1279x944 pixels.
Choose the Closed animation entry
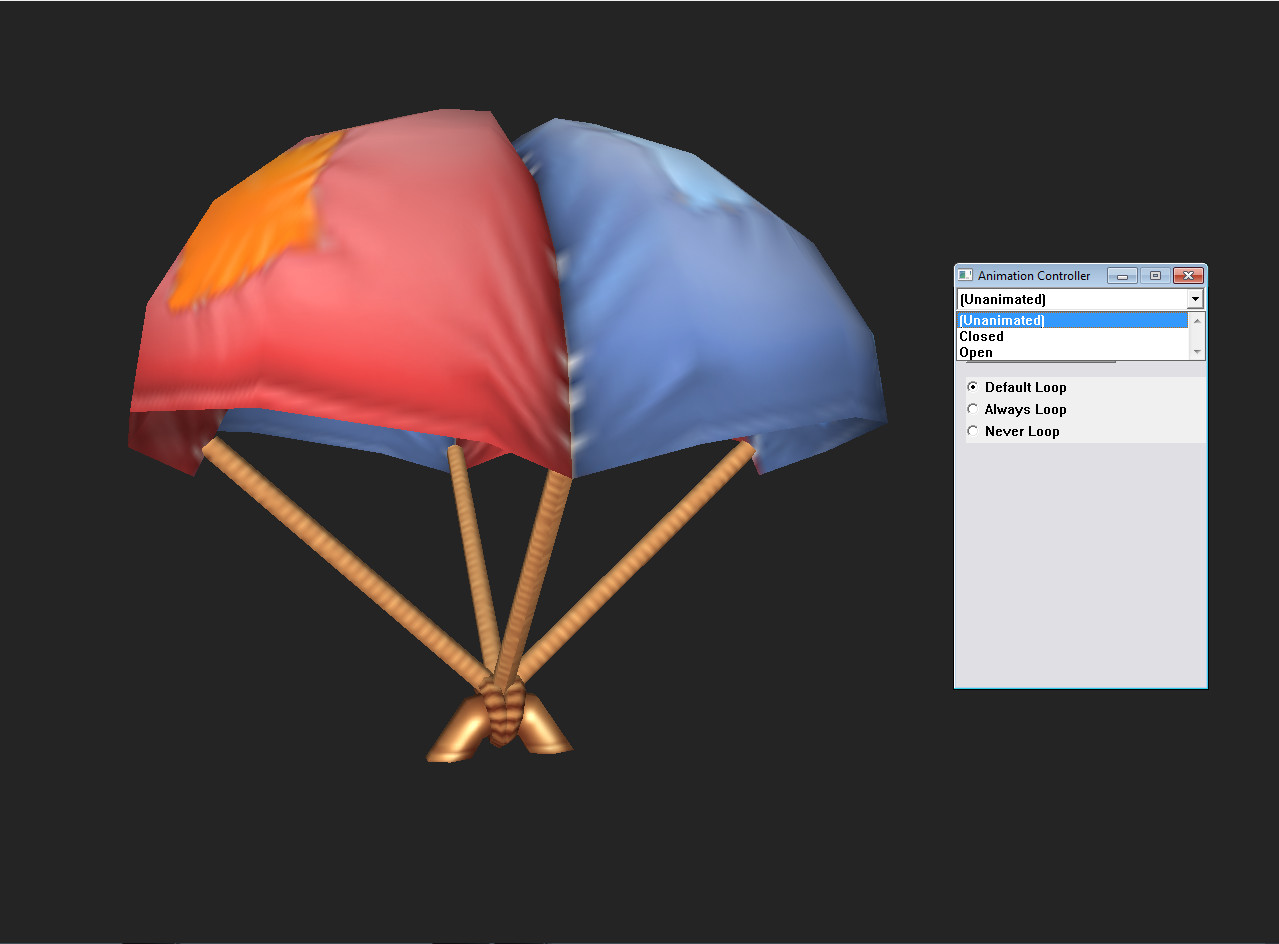pyautogui.click(x=1072, y=336)
